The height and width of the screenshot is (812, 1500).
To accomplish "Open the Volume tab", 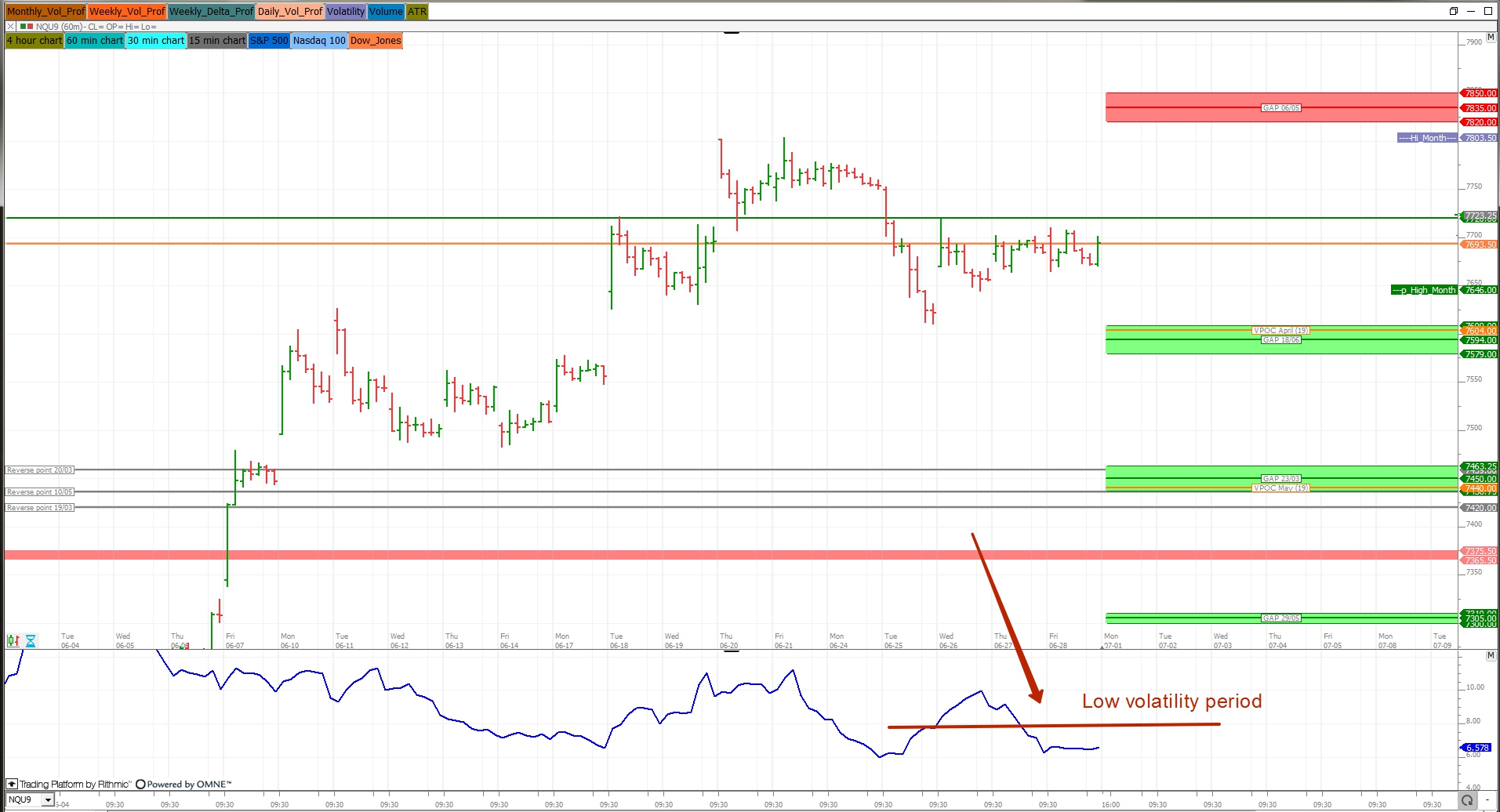I will click(386, 12).
